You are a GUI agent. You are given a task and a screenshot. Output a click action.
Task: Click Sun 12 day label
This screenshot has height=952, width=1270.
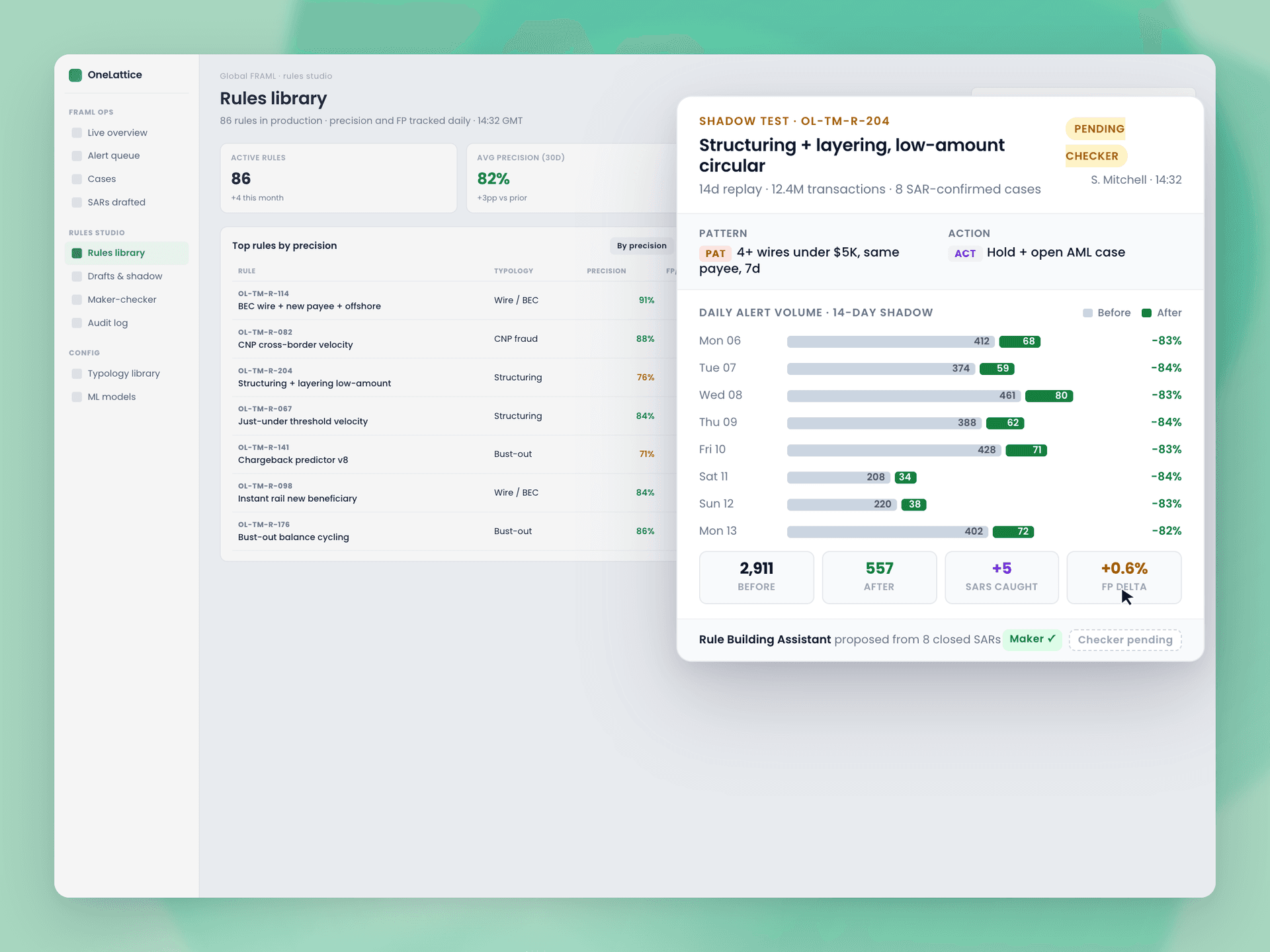click(x=716, y=504)
